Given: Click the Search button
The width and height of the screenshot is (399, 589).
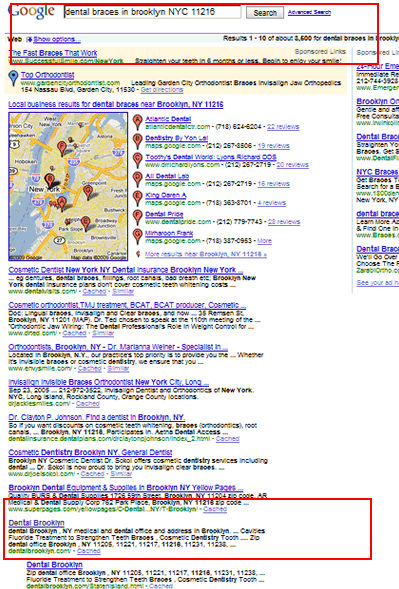Looking at the screenshot, I should (x=265, y=13).
